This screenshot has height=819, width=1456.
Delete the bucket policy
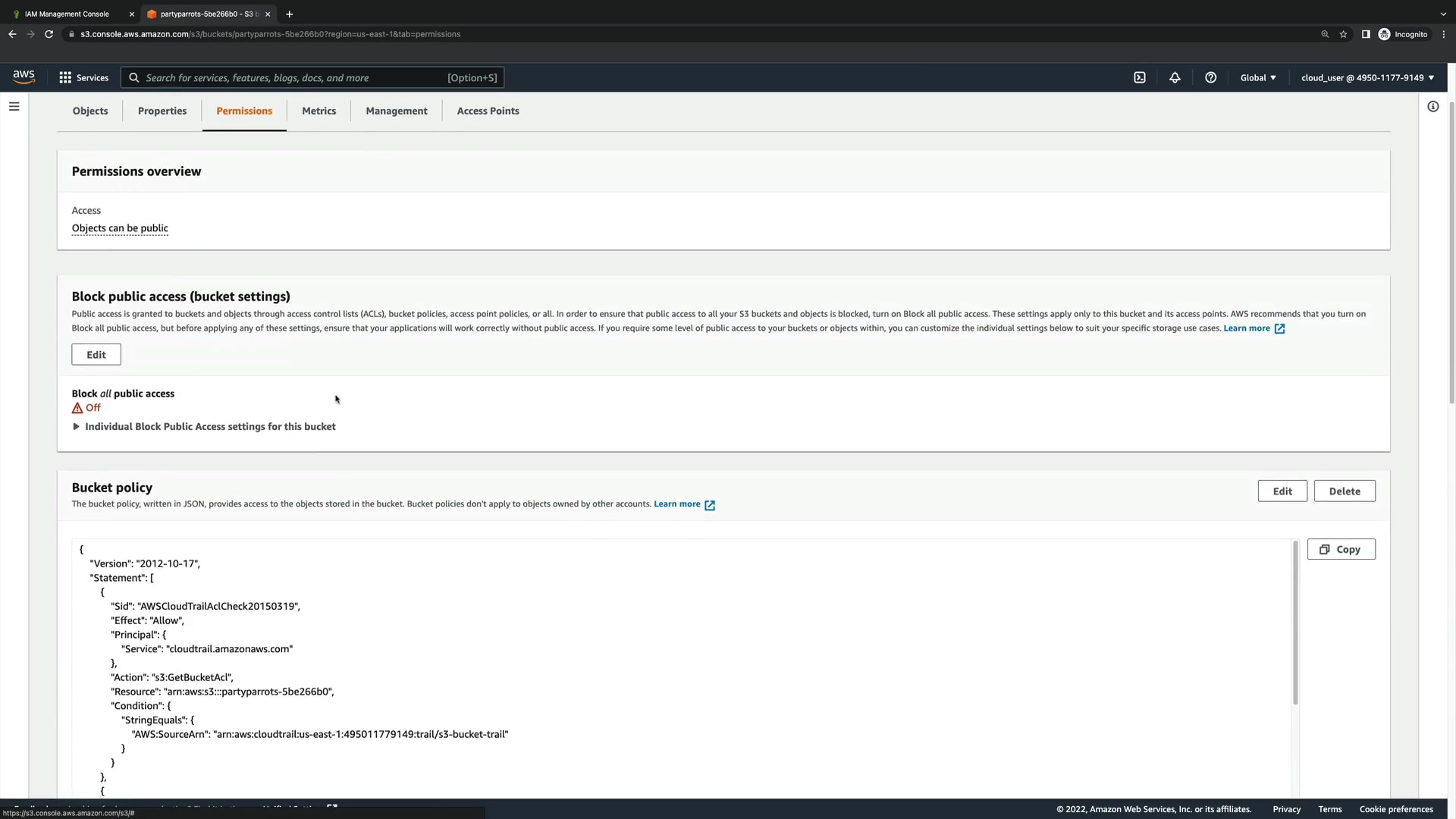pos(1344,491)
